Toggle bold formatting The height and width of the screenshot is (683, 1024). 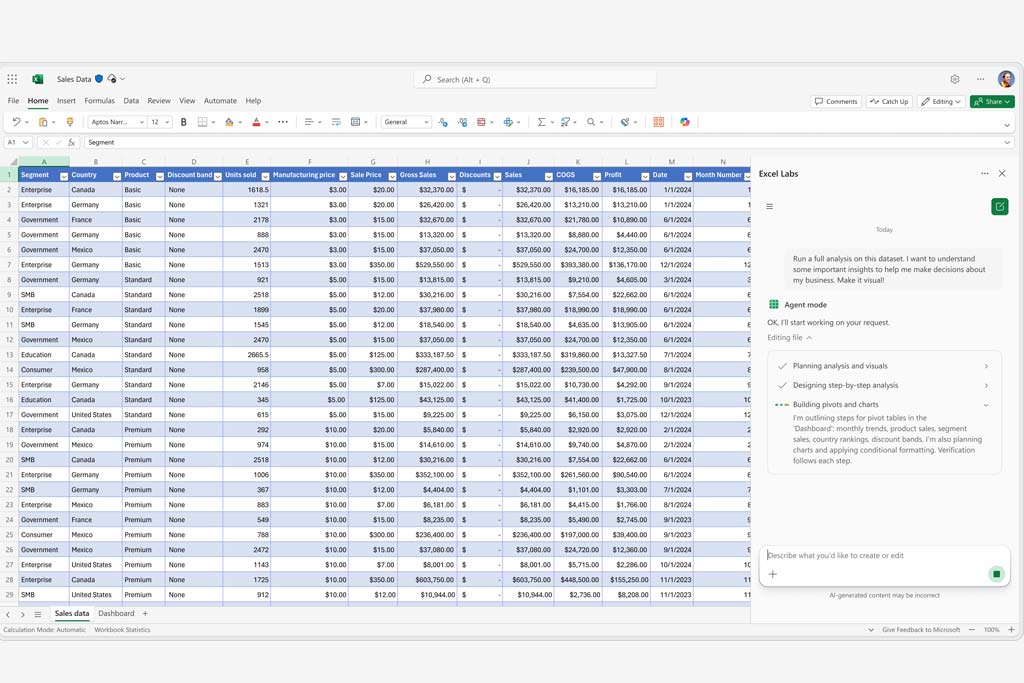183,122
